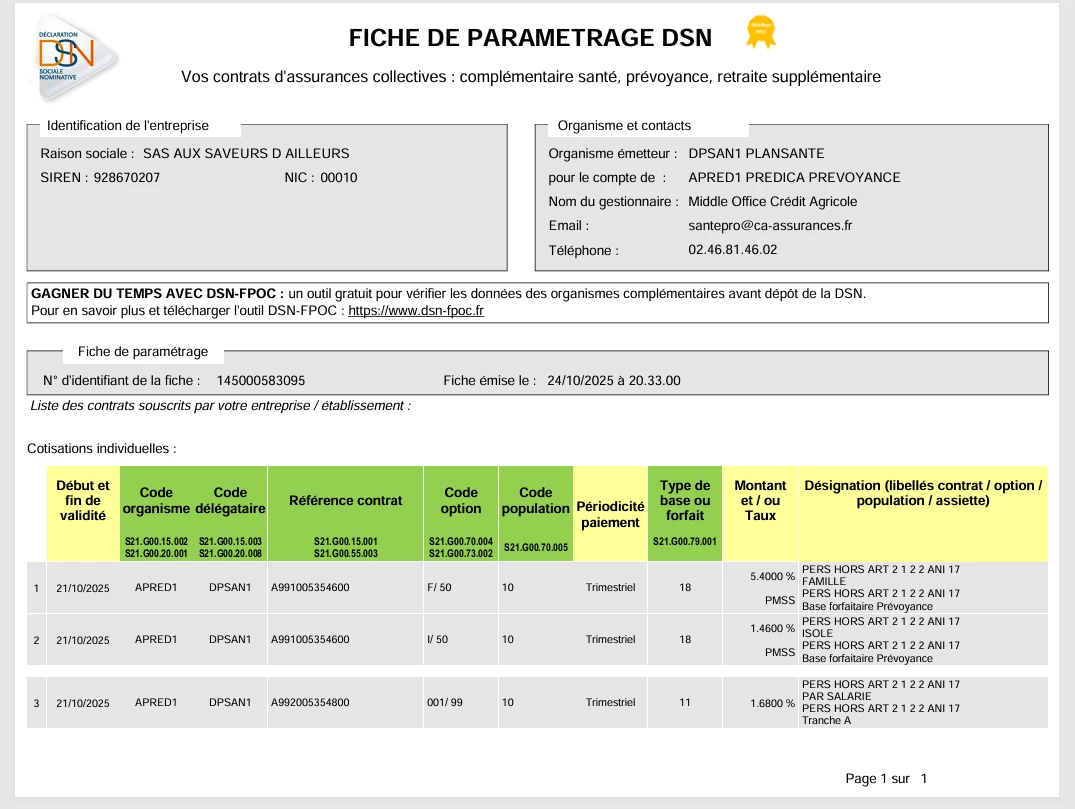Image resolution: width=1075 pixels, height=809 pixels.
Task: Click the Désignation column header
Action: pyautogui.click(x=923, y=514)
